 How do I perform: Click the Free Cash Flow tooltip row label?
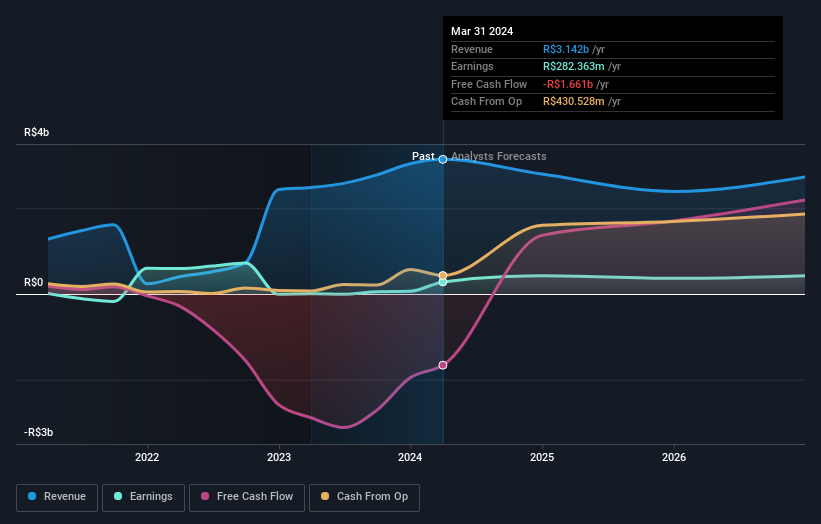tap(489, 84)
